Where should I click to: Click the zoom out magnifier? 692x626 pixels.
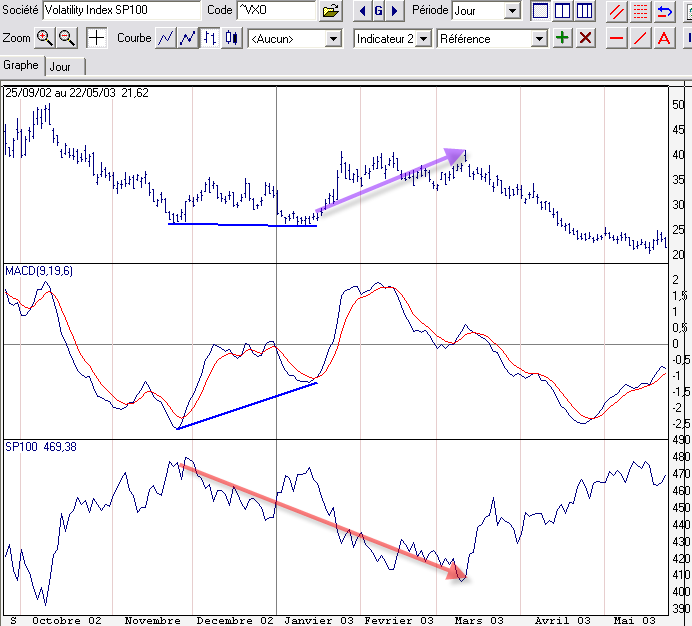click(67, 38)
